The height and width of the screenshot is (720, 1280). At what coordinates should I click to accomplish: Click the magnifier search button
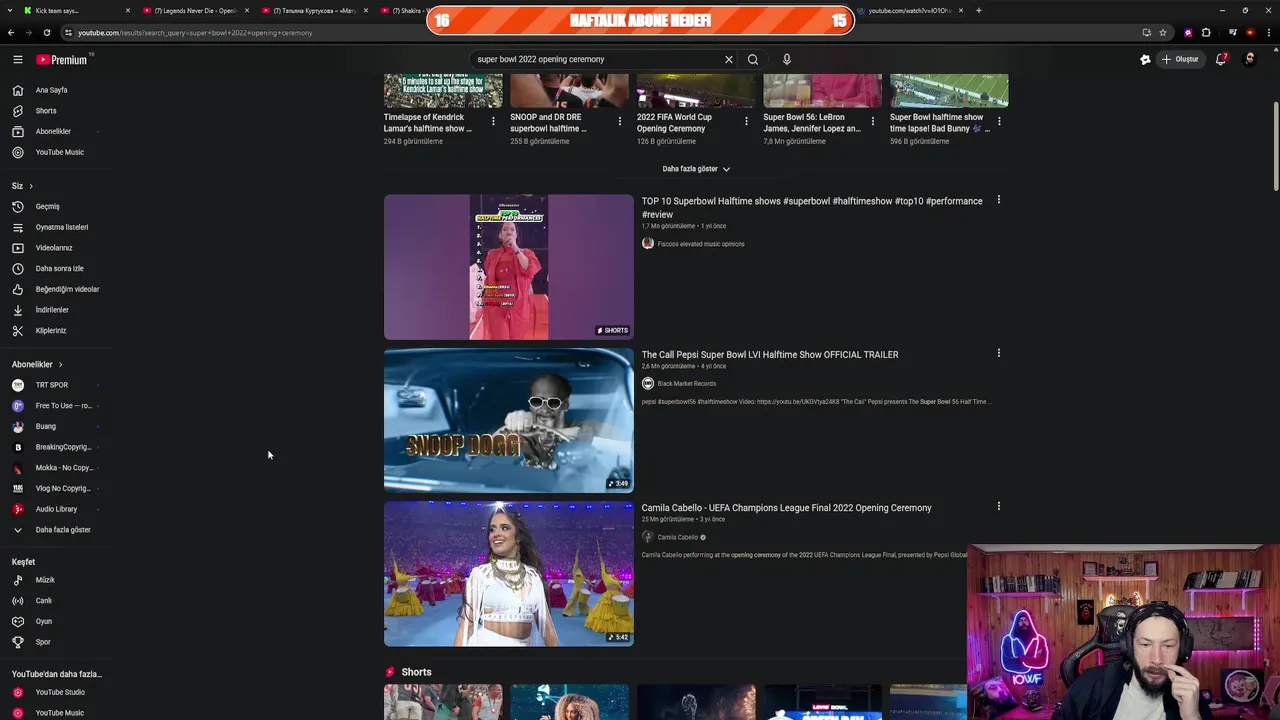click(753, 59)
